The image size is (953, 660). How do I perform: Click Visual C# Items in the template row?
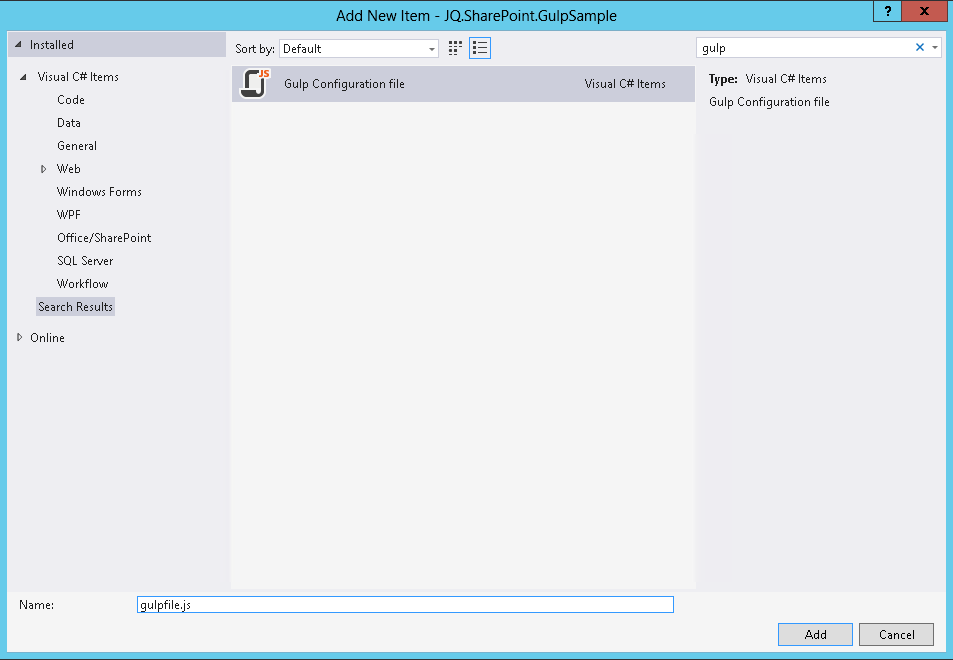(x=625, y=84)
